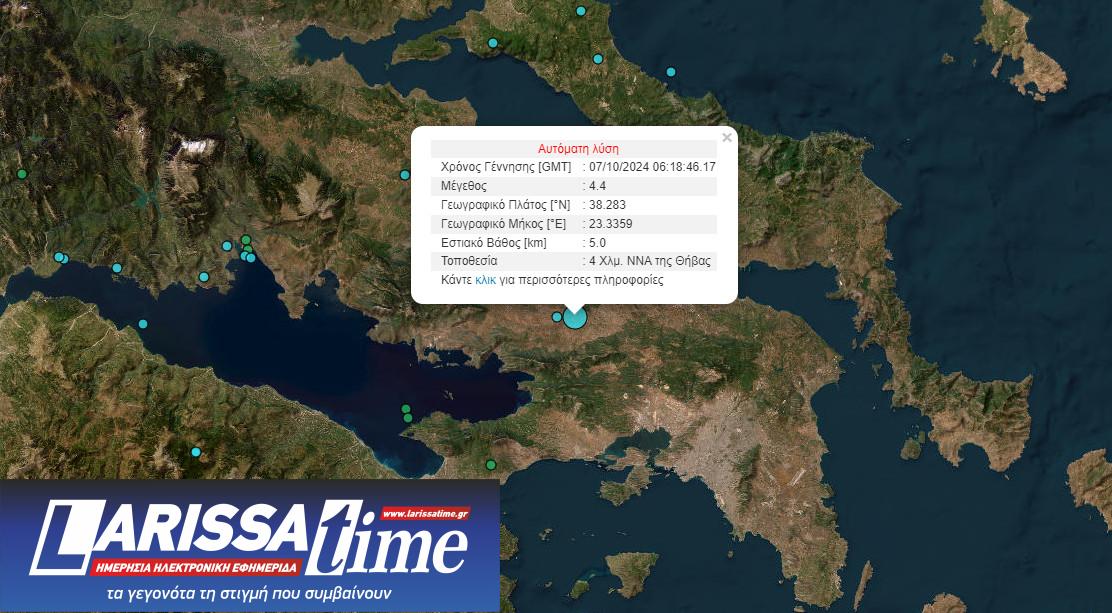Click the slogan 'τα γεγονότα τη στιγμή που συμβαίνουν'
This screenshot has width=1112, height=613.
[250, 593]
